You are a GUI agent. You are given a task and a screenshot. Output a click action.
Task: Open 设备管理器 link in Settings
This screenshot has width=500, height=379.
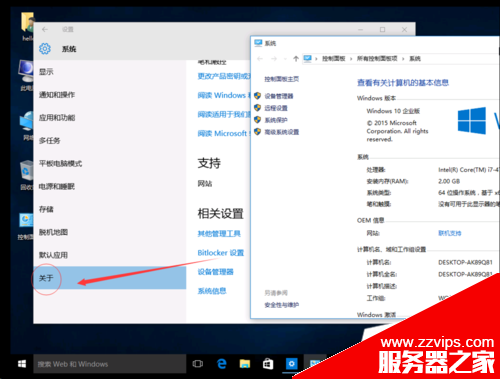215,272
